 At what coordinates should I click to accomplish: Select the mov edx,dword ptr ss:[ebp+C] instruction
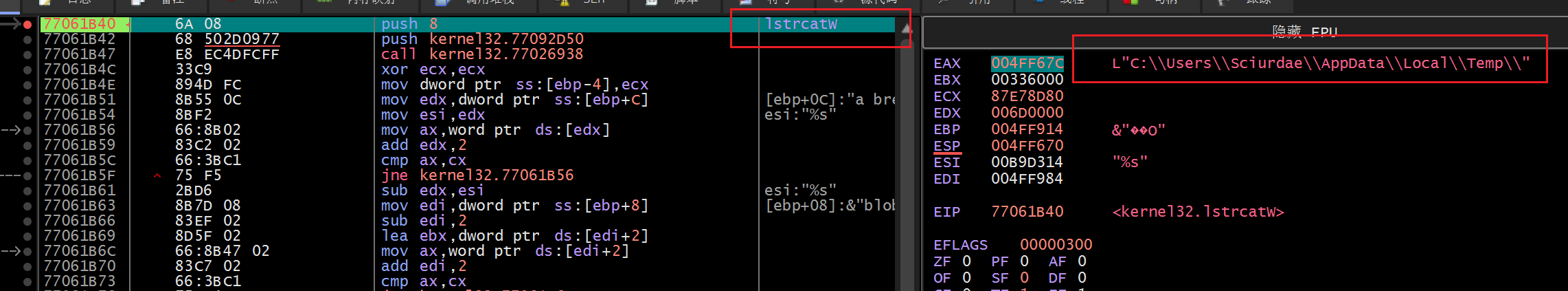(x=515, y=100)
